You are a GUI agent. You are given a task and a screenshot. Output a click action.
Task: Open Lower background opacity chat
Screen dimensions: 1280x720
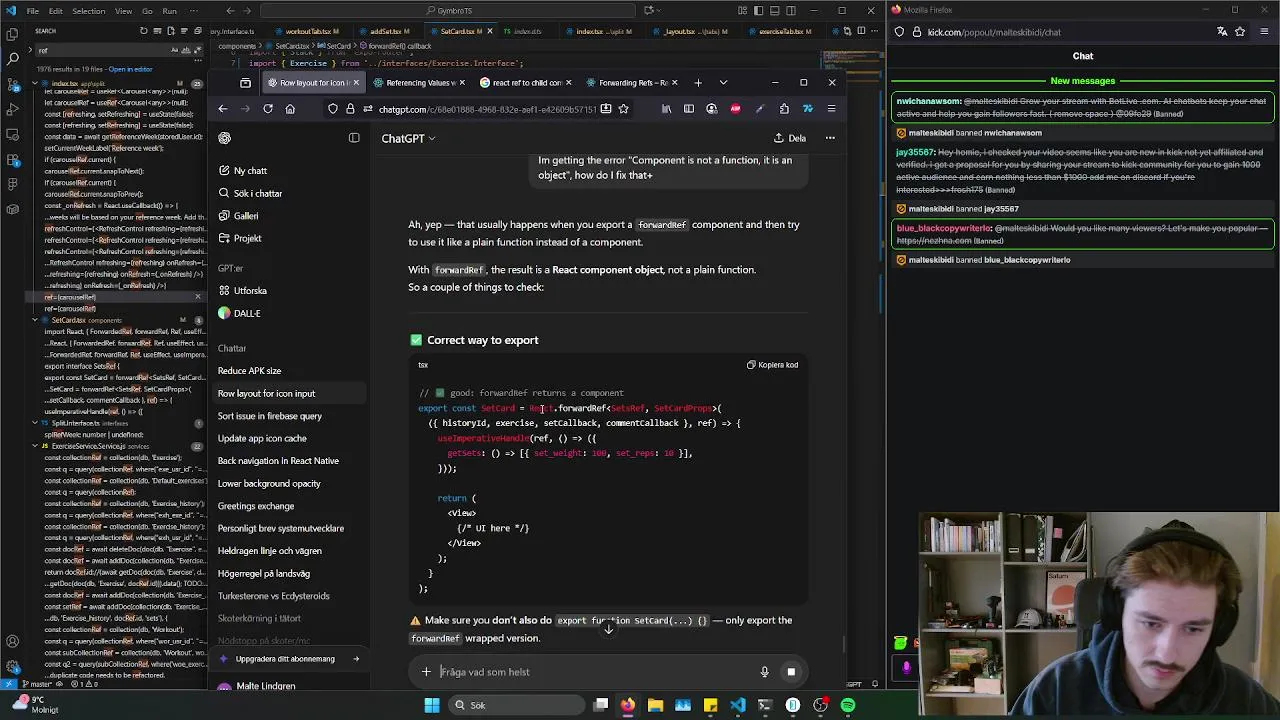(x=269, y=483)
